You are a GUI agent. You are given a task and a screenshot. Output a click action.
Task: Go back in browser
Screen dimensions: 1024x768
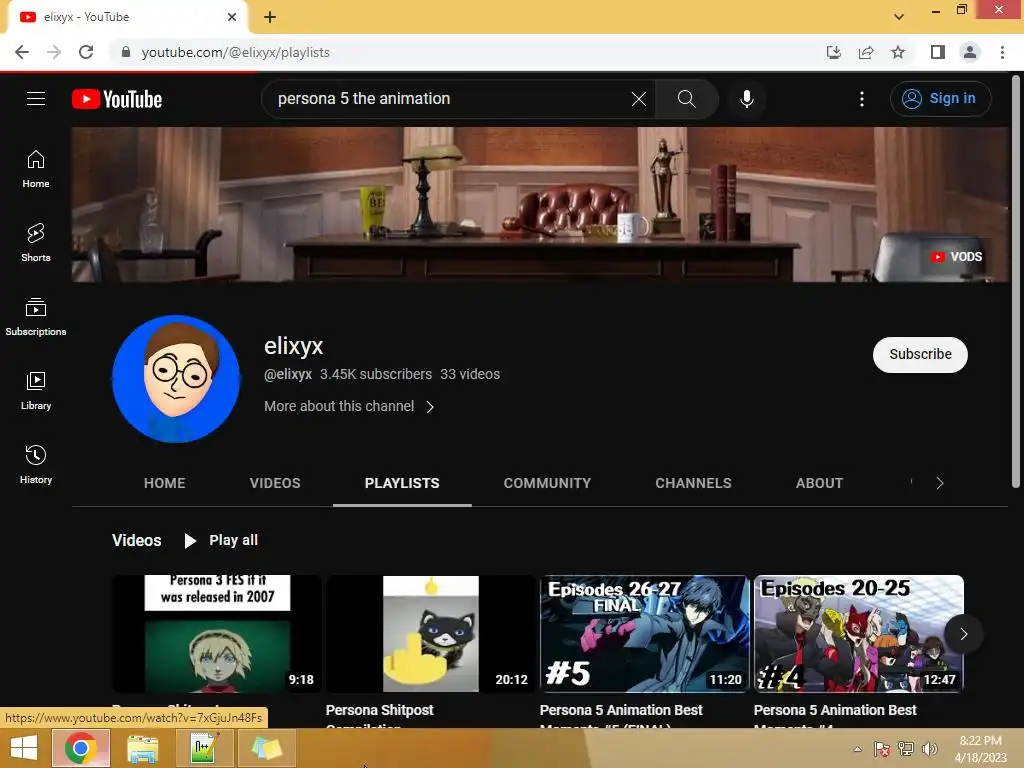22,52
